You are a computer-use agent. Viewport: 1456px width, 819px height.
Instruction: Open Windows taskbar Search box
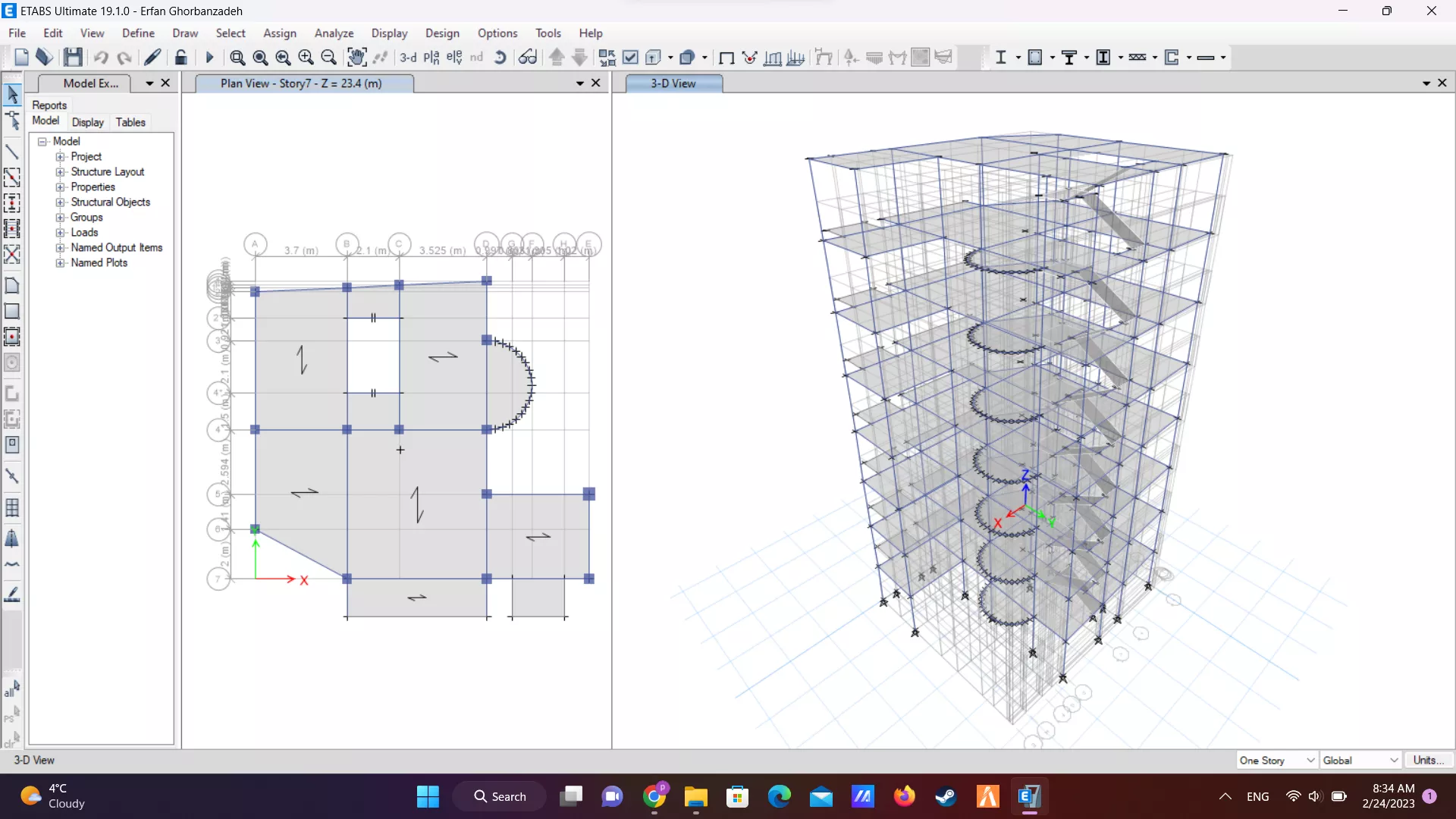500,796
